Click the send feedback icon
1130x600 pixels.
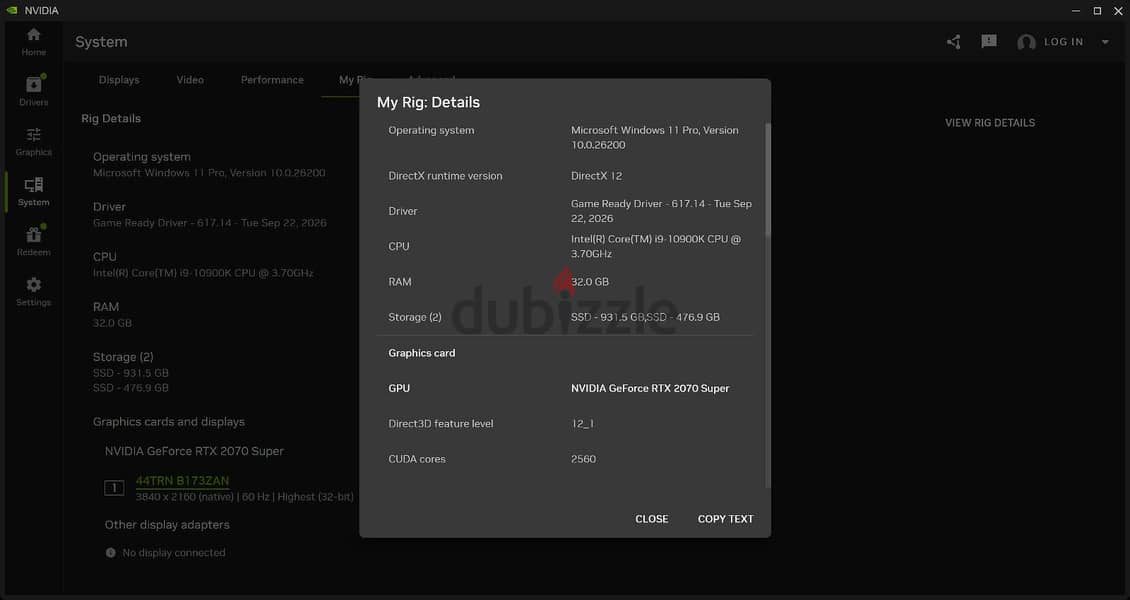pos(989,42)
